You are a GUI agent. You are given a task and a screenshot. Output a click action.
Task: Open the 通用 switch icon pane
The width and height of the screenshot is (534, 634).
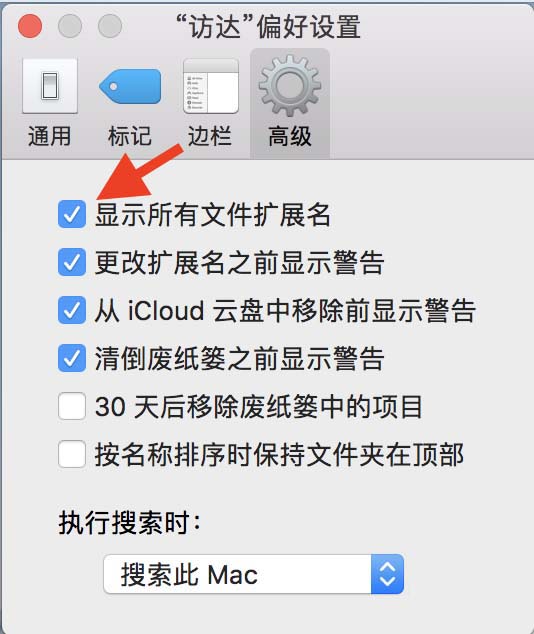(50, 86)
